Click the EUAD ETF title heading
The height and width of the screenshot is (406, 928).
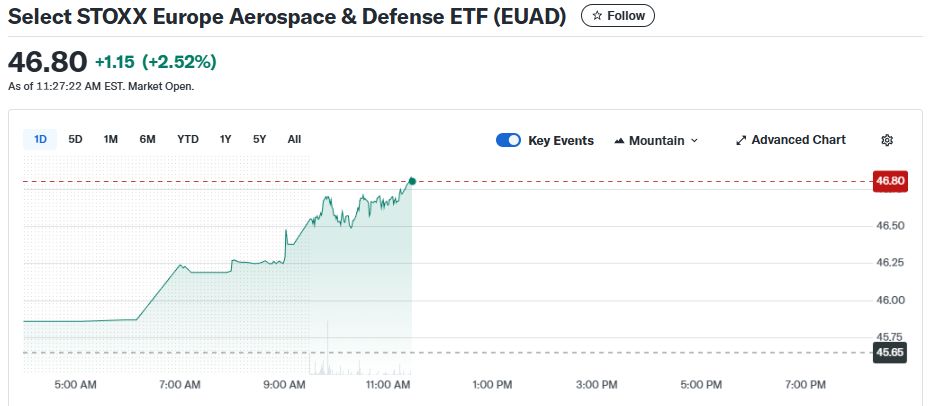pyautogui.click(x=288, y=17)
